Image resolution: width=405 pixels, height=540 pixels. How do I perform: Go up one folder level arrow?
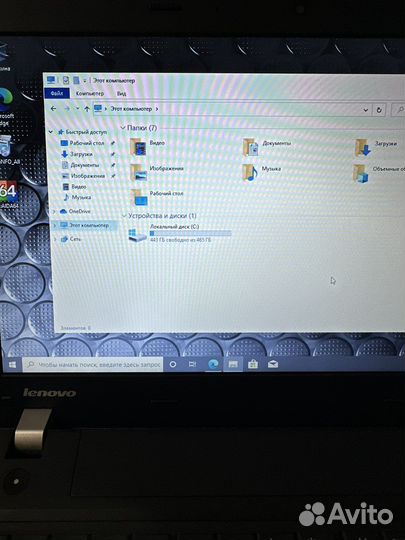(x=87, y=109)
